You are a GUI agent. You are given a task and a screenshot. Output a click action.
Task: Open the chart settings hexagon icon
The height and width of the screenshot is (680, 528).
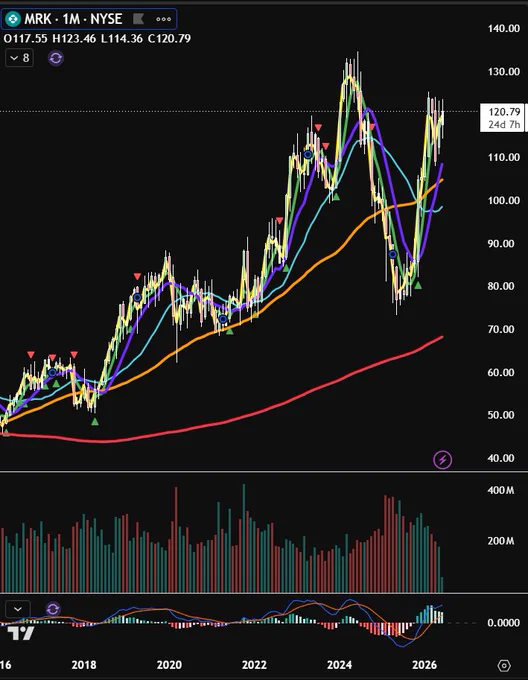click(504, 665)
